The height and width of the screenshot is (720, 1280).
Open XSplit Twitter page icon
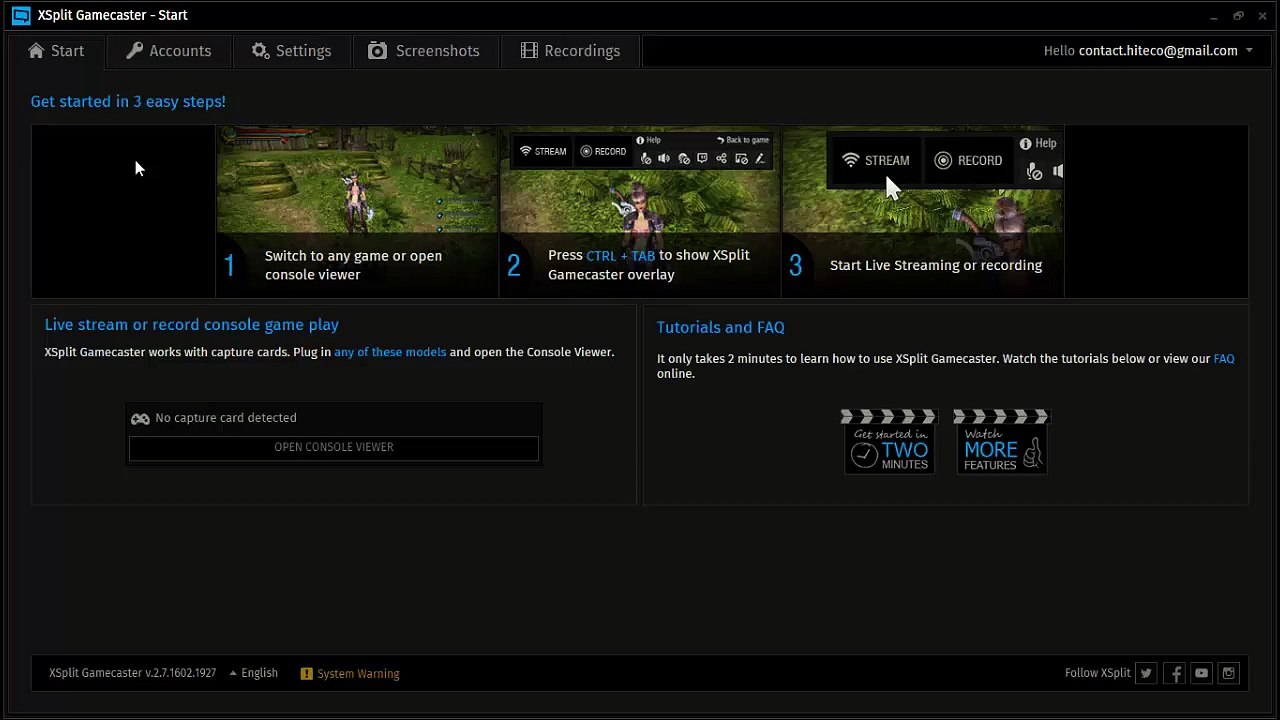pos(1147,673)
